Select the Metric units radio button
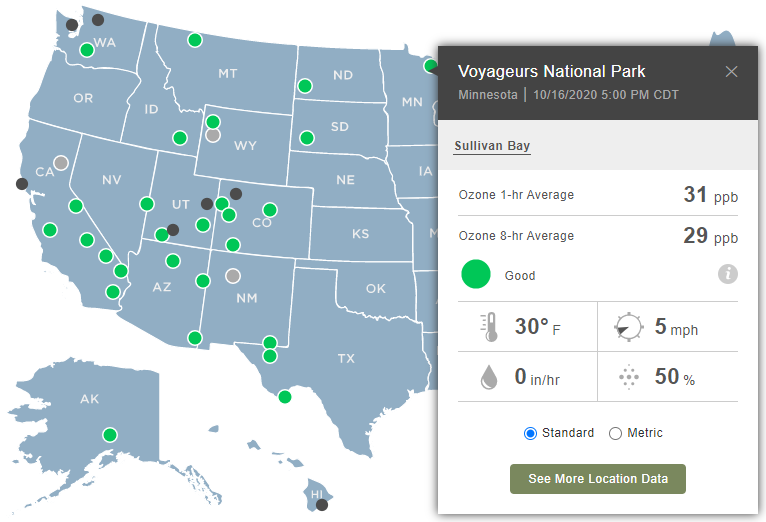 615,433
